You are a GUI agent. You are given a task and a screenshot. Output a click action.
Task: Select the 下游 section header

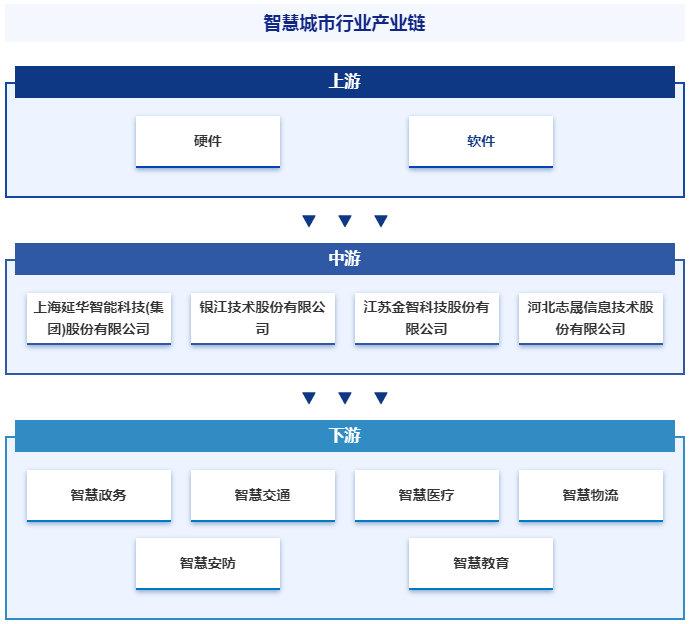click(345, 436)
